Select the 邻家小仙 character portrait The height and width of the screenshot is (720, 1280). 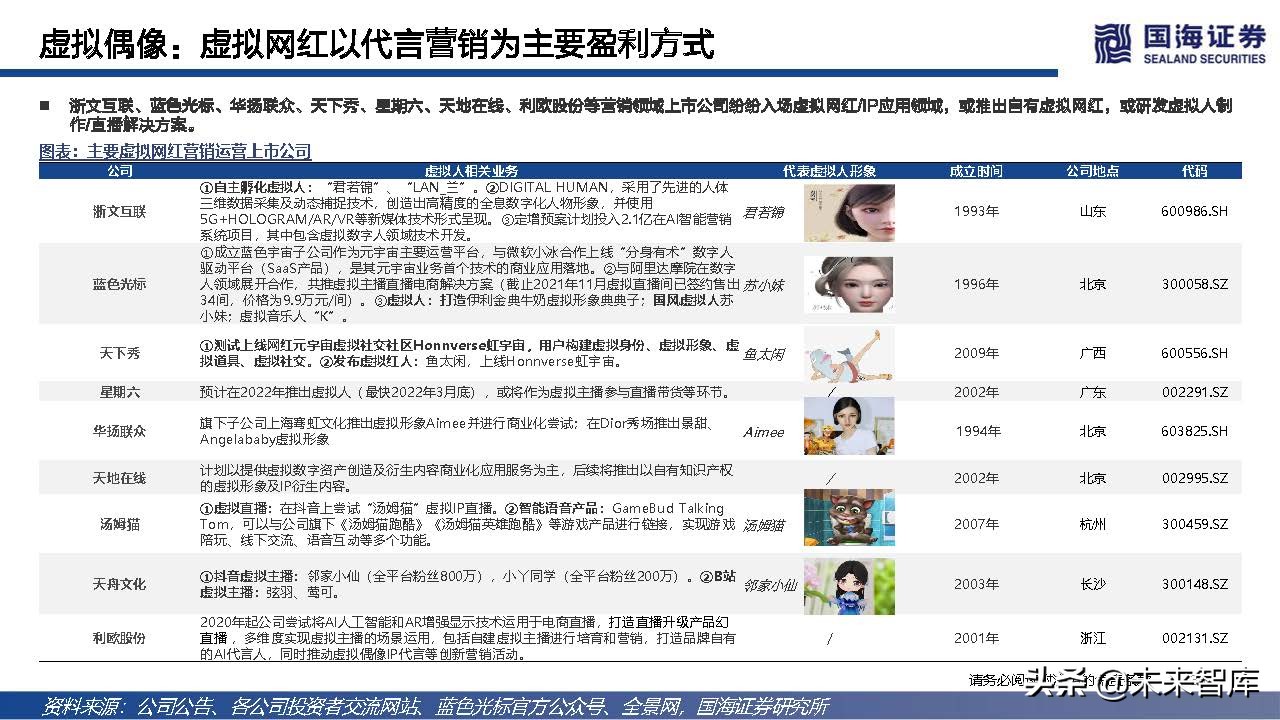[849, 586]
